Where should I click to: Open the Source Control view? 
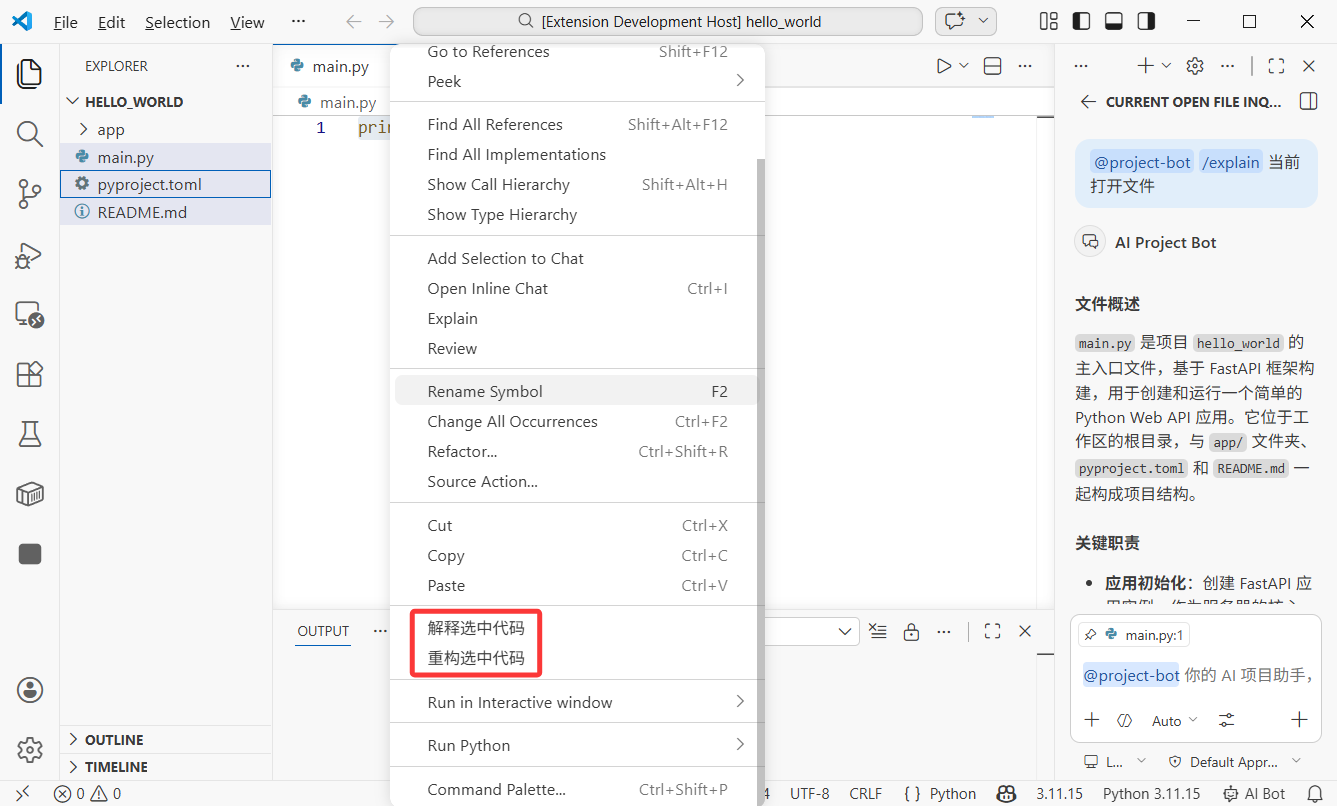pyautogui.click(x=29, y=194)
